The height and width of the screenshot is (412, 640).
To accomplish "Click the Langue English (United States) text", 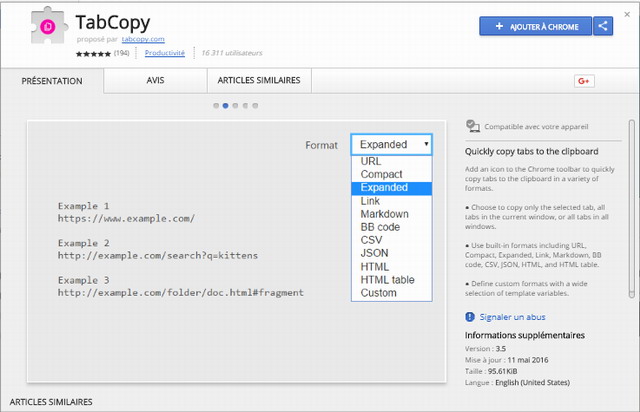I will (517, 383).
